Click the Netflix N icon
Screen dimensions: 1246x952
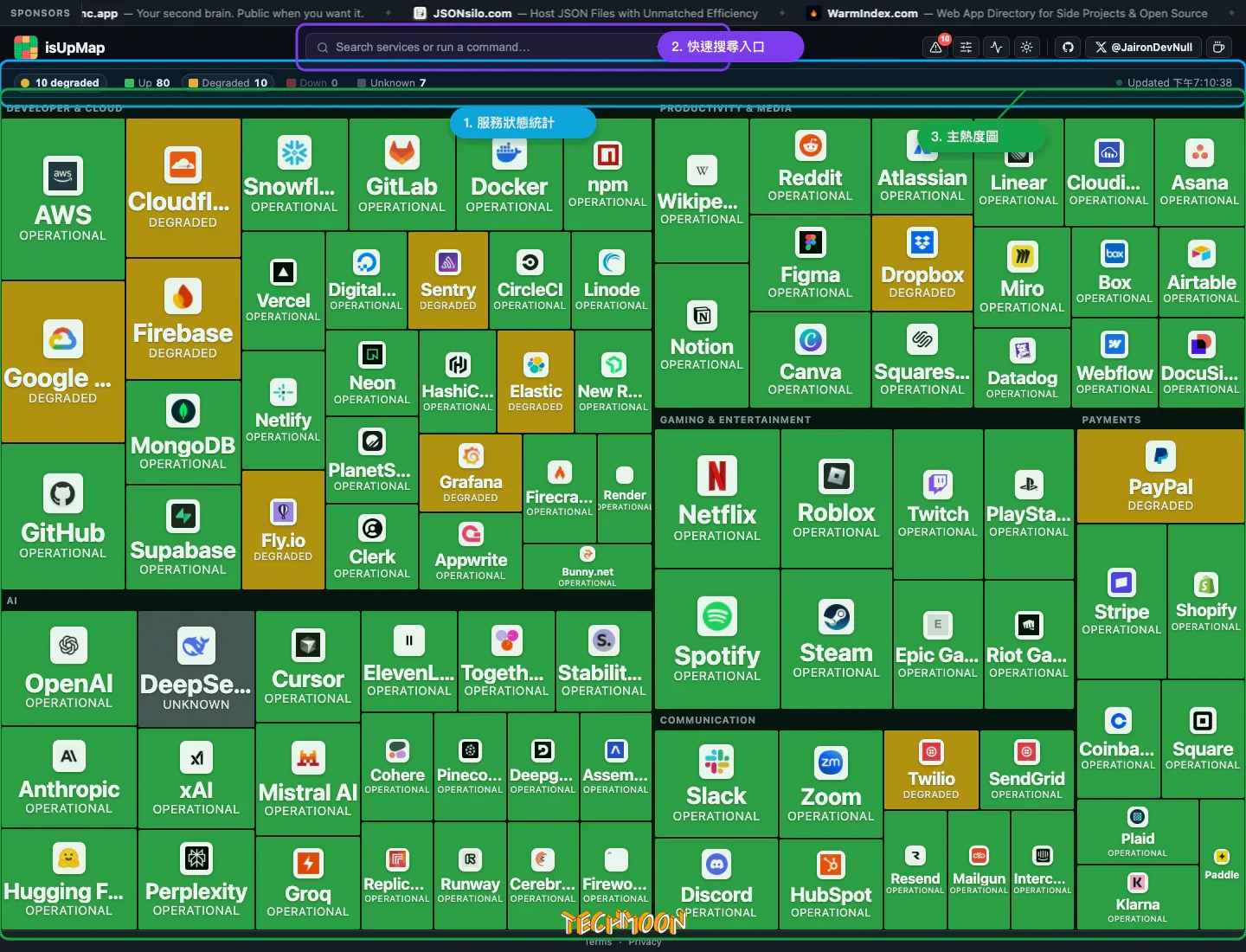tap(717, 475)
